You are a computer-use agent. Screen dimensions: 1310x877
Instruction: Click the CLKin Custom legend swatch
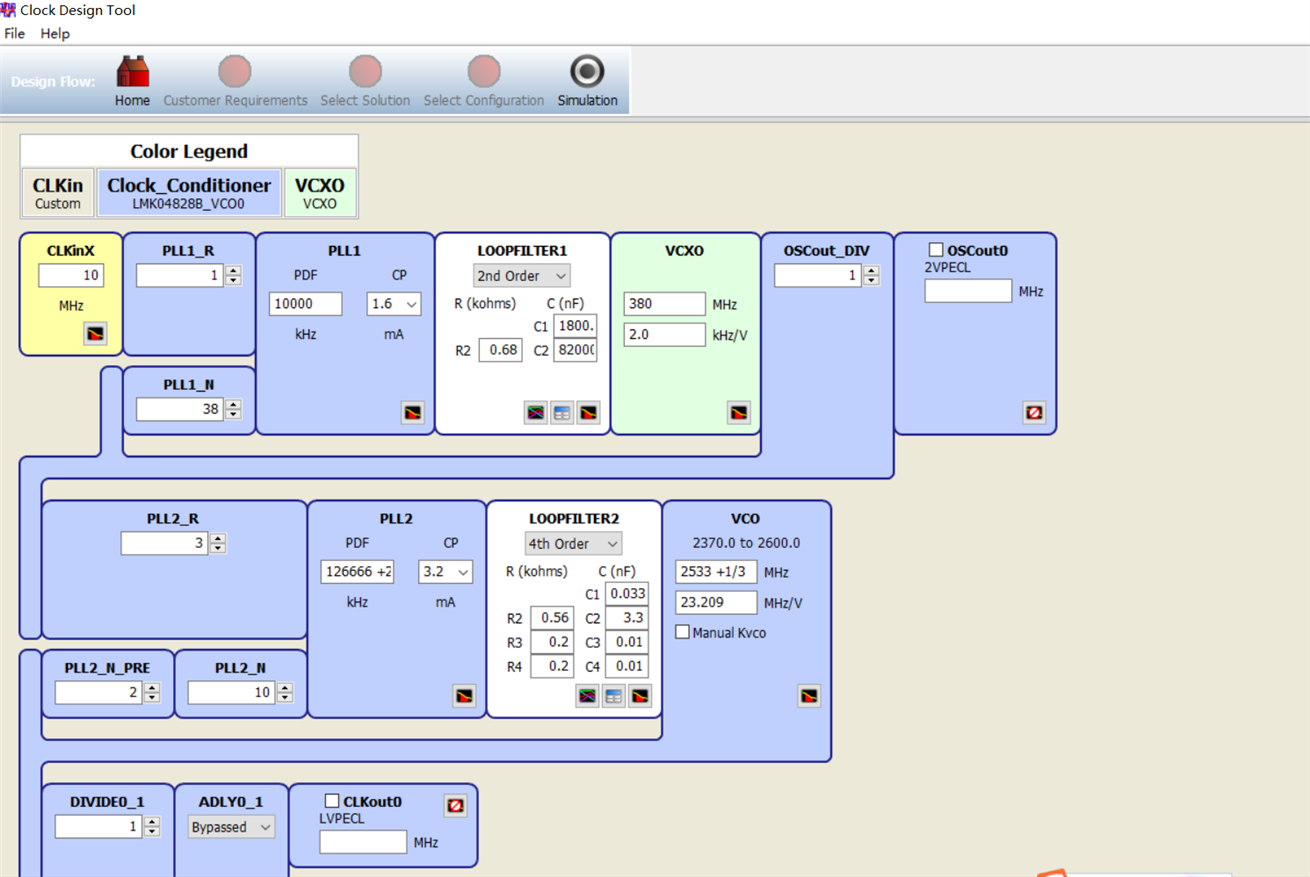point(58,192)
